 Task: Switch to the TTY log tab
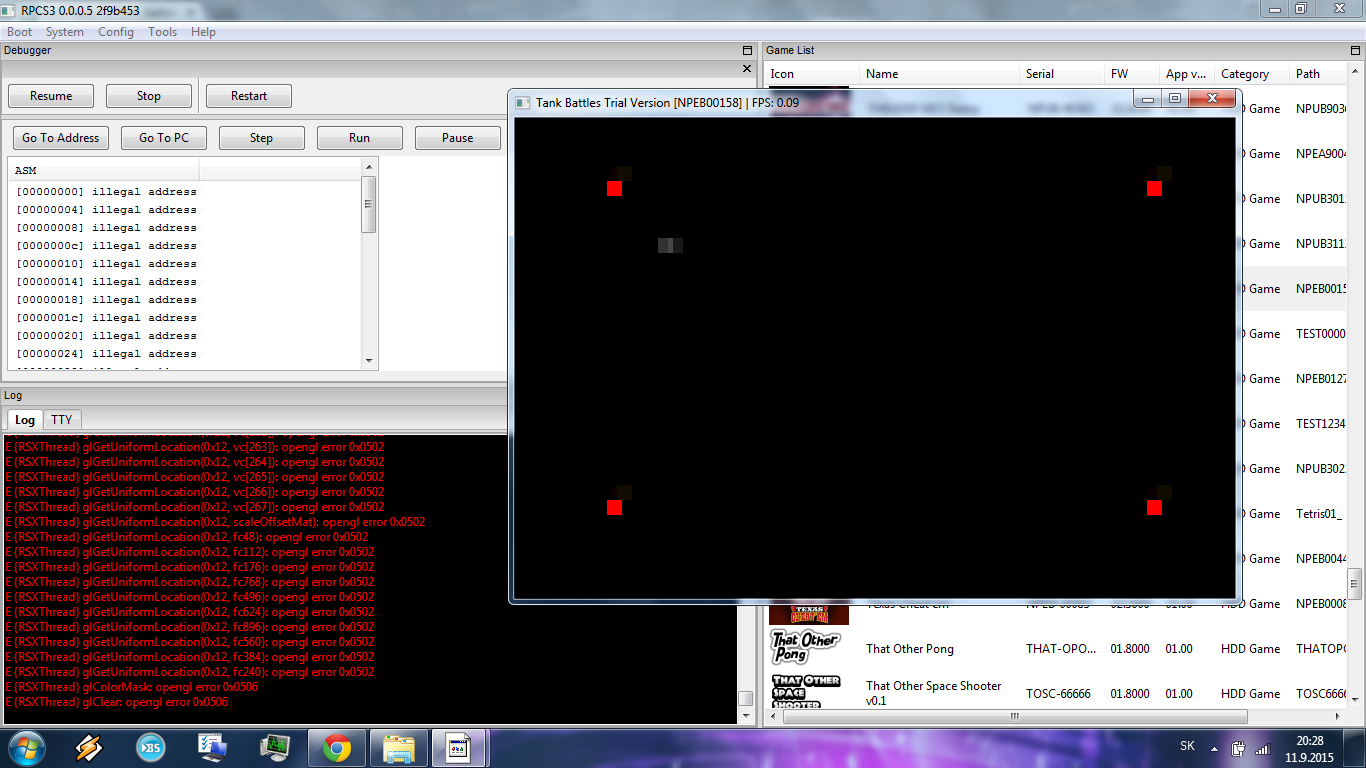62,420
